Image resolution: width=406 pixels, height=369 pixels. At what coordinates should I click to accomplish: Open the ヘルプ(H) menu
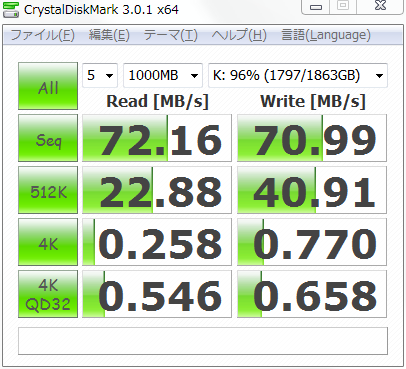click(x=239, y=35)
